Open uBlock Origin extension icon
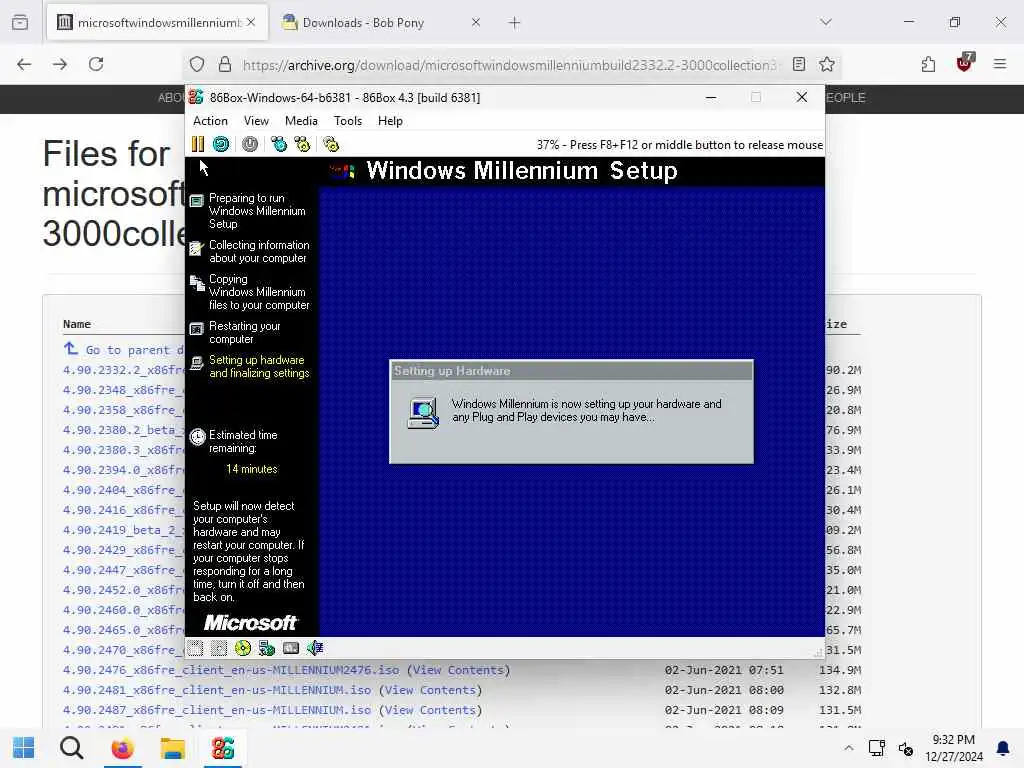Screen dimensions: 1024x768 tap(965, 63)
